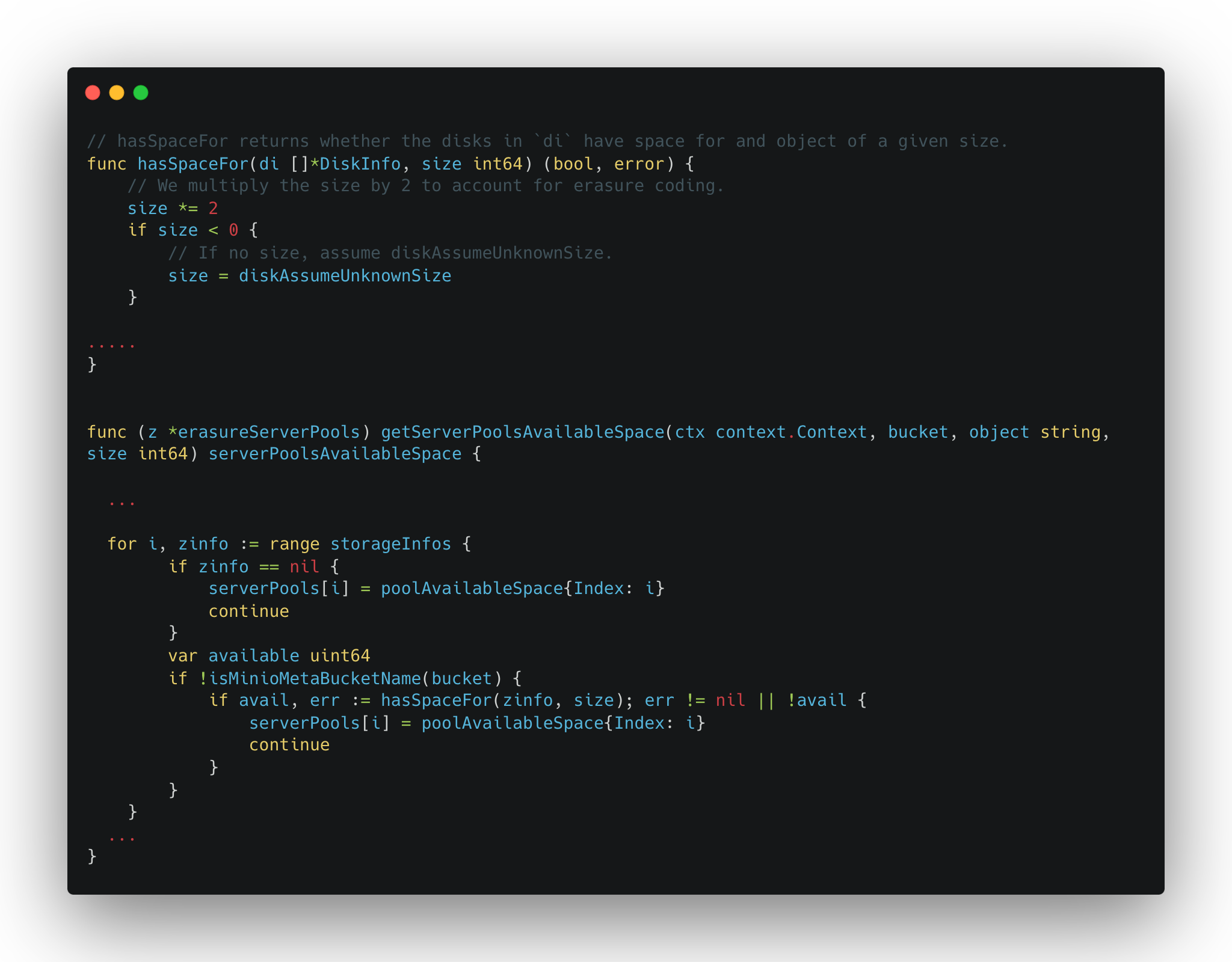Click the uint64 type in available declaration
This screenshot has width=1232, height=962.
(340, 656)
